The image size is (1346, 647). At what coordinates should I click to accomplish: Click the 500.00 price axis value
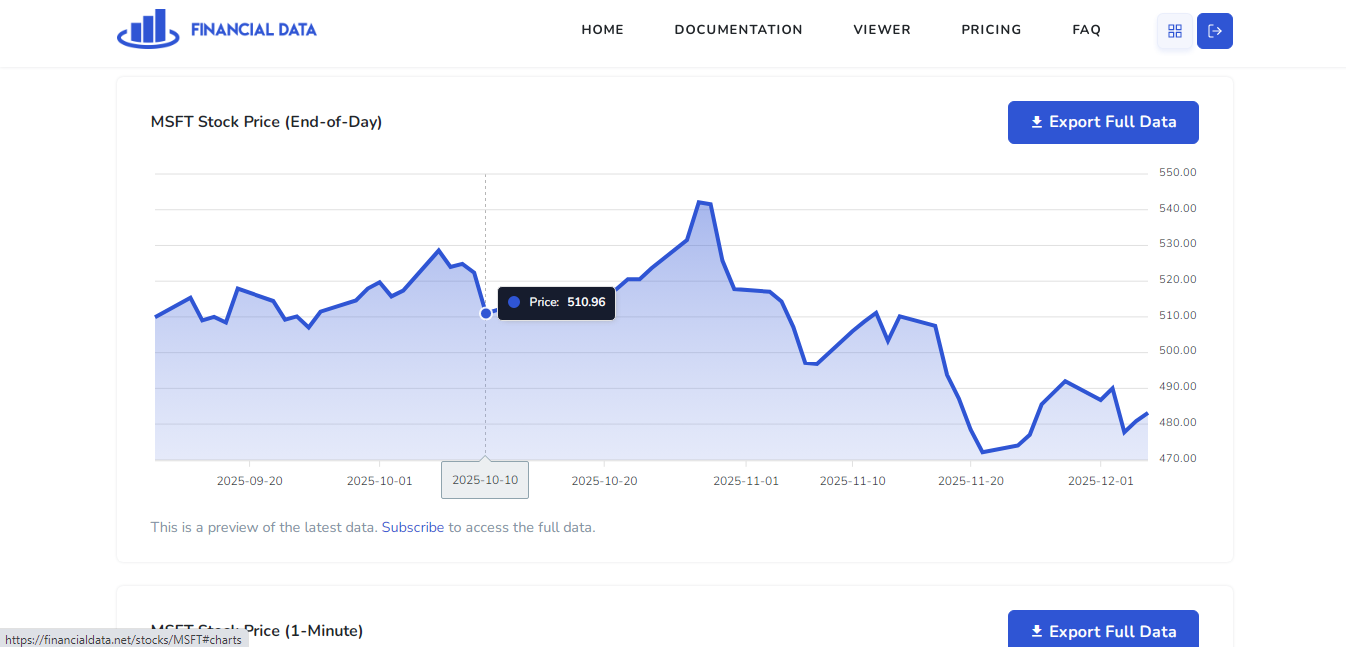[1178, 351]
